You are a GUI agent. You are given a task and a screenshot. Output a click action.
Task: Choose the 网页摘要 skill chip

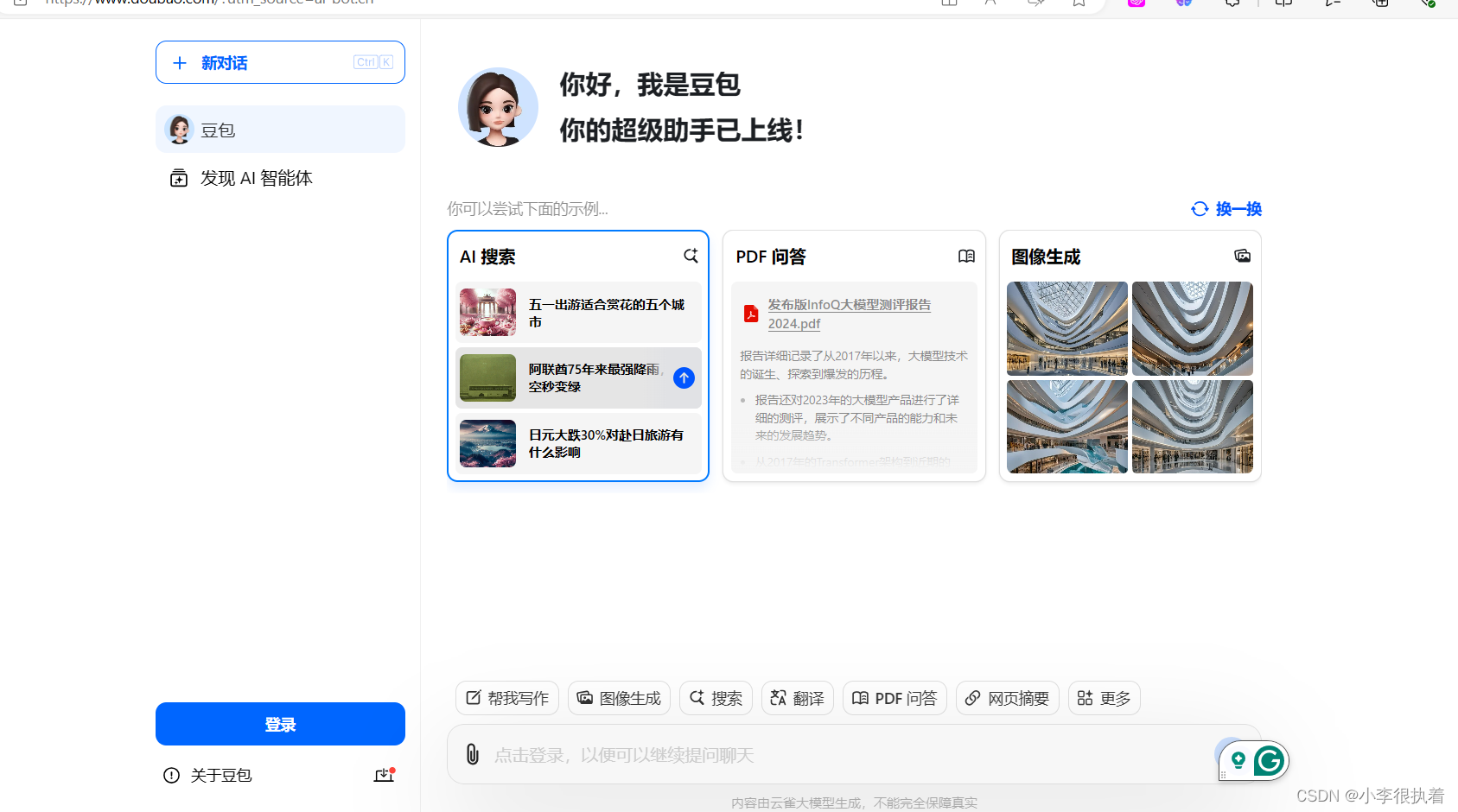point(1007,698)
